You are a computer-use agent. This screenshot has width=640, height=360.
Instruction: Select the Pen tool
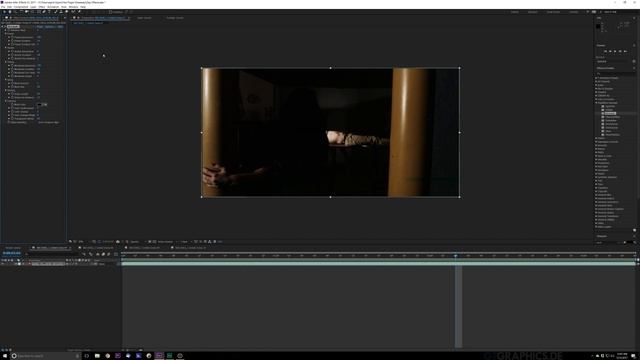click(44, 12)
